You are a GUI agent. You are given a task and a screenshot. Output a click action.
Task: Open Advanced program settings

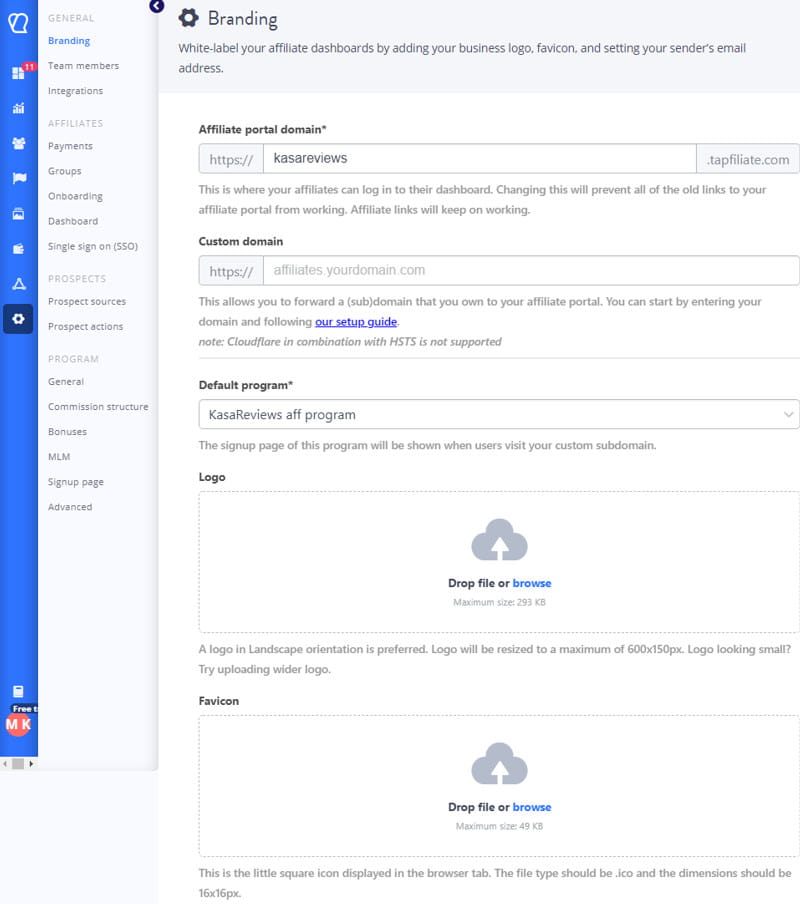pos(70,507)
